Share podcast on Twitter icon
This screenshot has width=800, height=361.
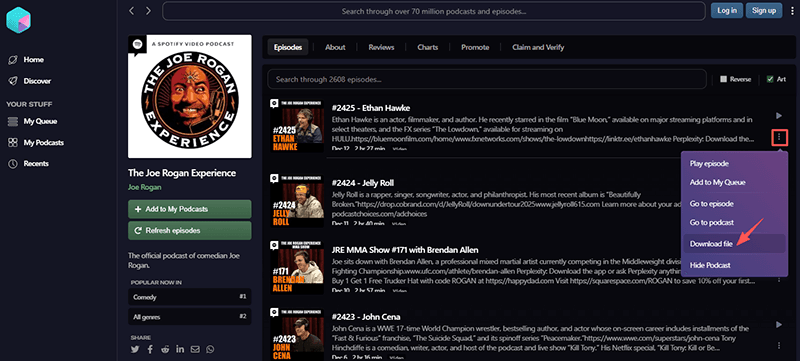[135, 349]
